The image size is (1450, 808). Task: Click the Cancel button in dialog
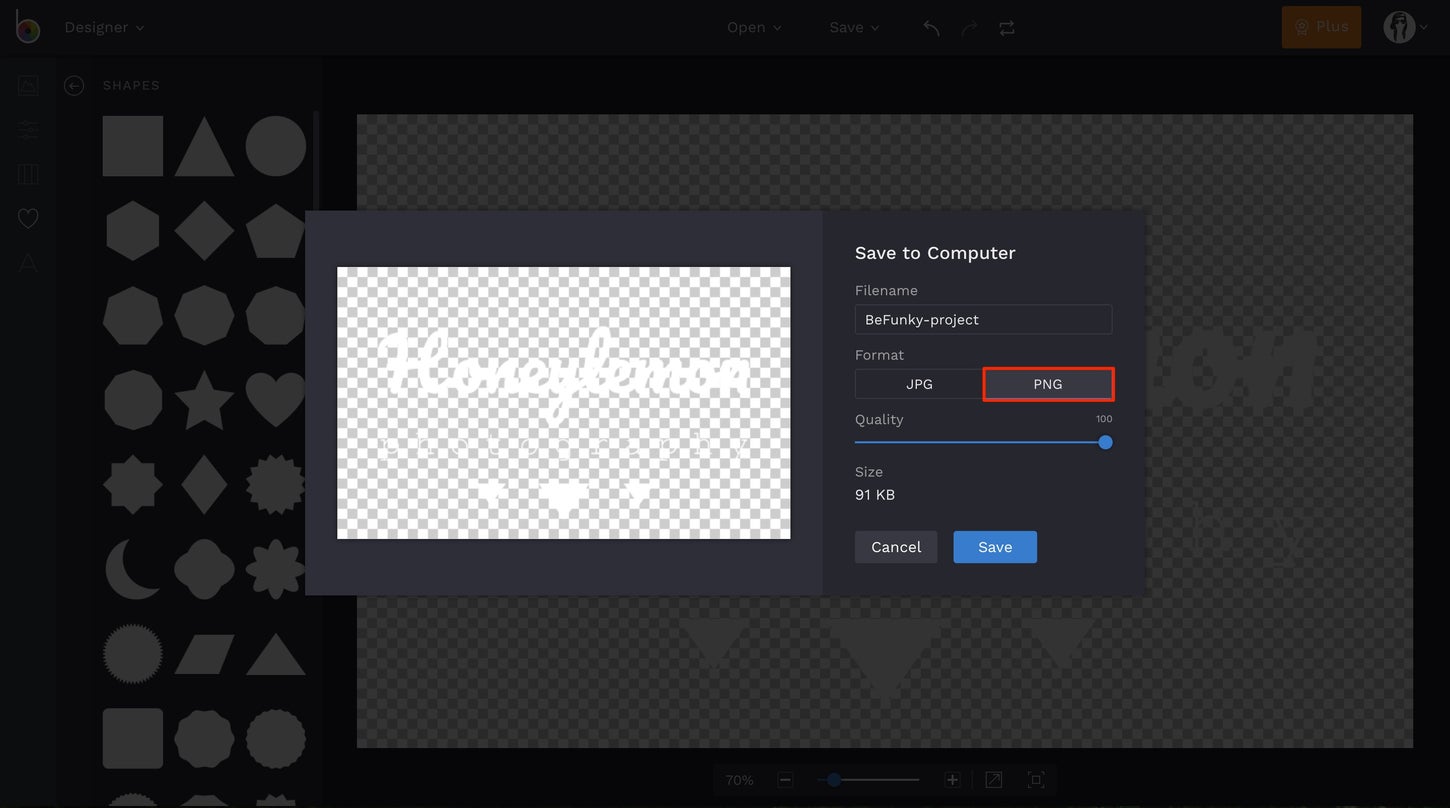[895, 546]
